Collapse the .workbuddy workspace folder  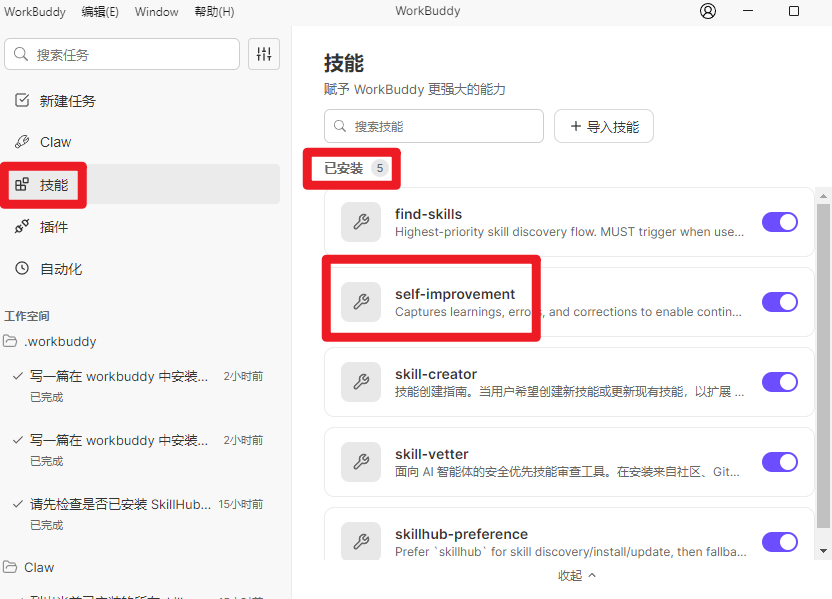(60, 341)
